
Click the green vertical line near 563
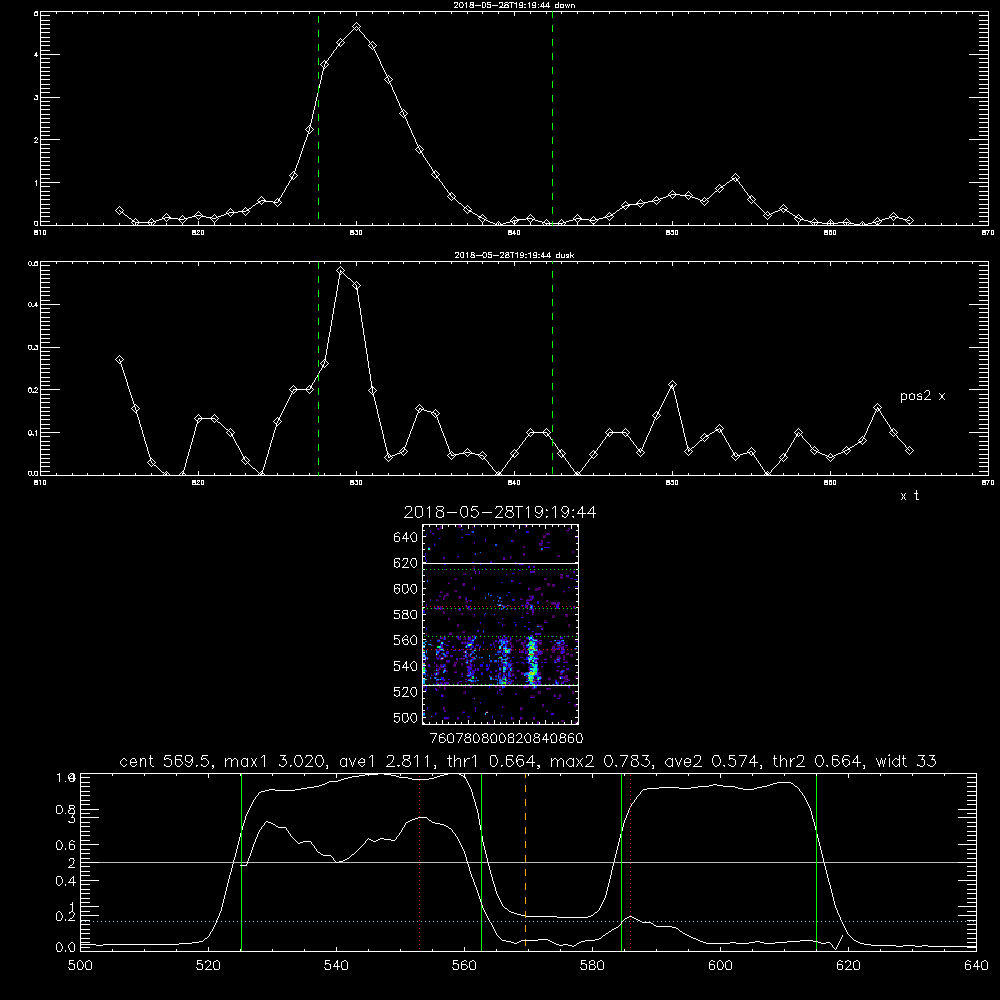tap(482, 861)
